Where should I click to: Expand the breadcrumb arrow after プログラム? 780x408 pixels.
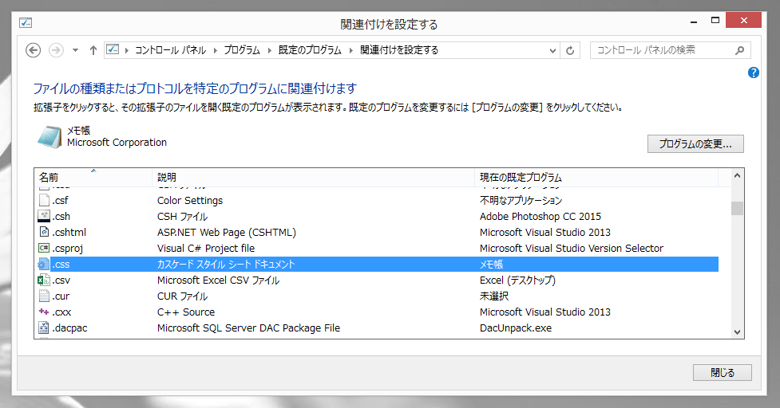pyautogui.click(x=269, y=50)
